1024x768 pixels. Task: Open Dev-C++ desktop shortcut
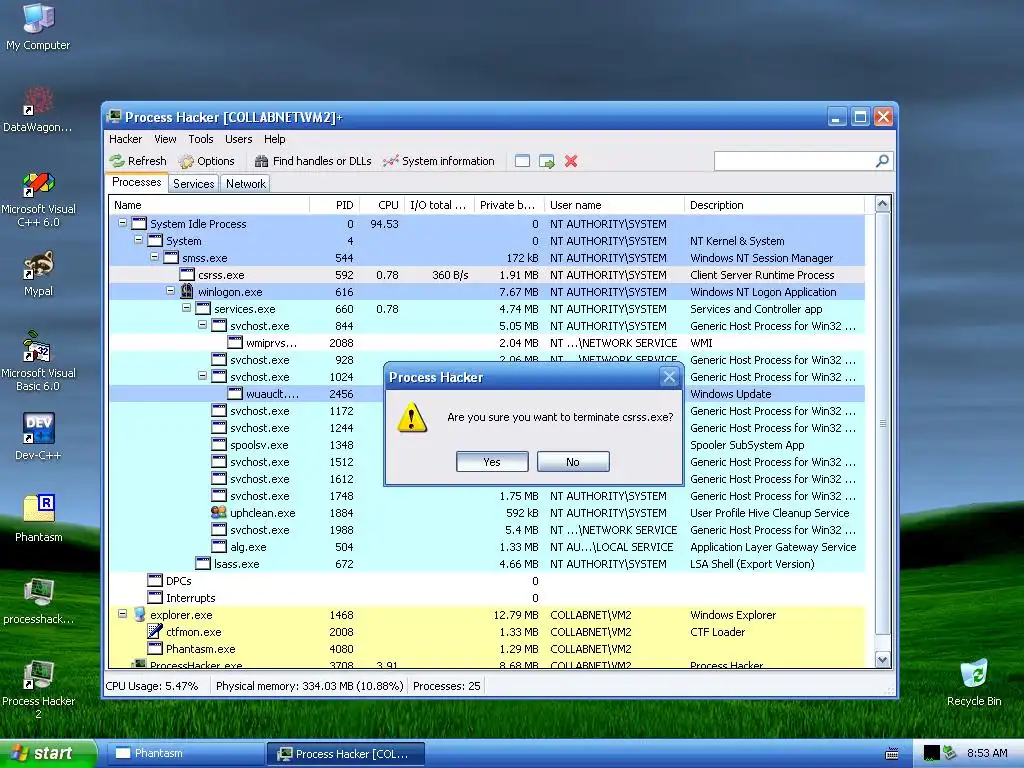(x=38, y=437)
